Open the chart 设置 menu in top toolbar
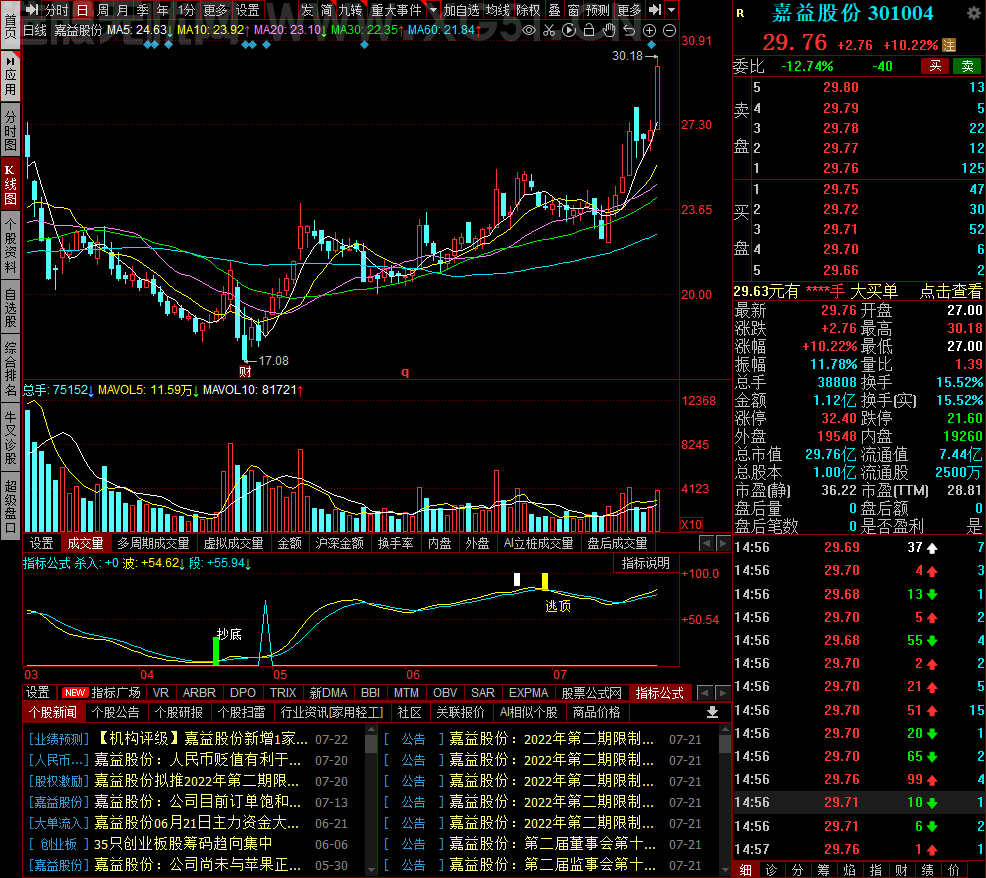Viewport: 986px width, 878px height. (x=247, y=10)
